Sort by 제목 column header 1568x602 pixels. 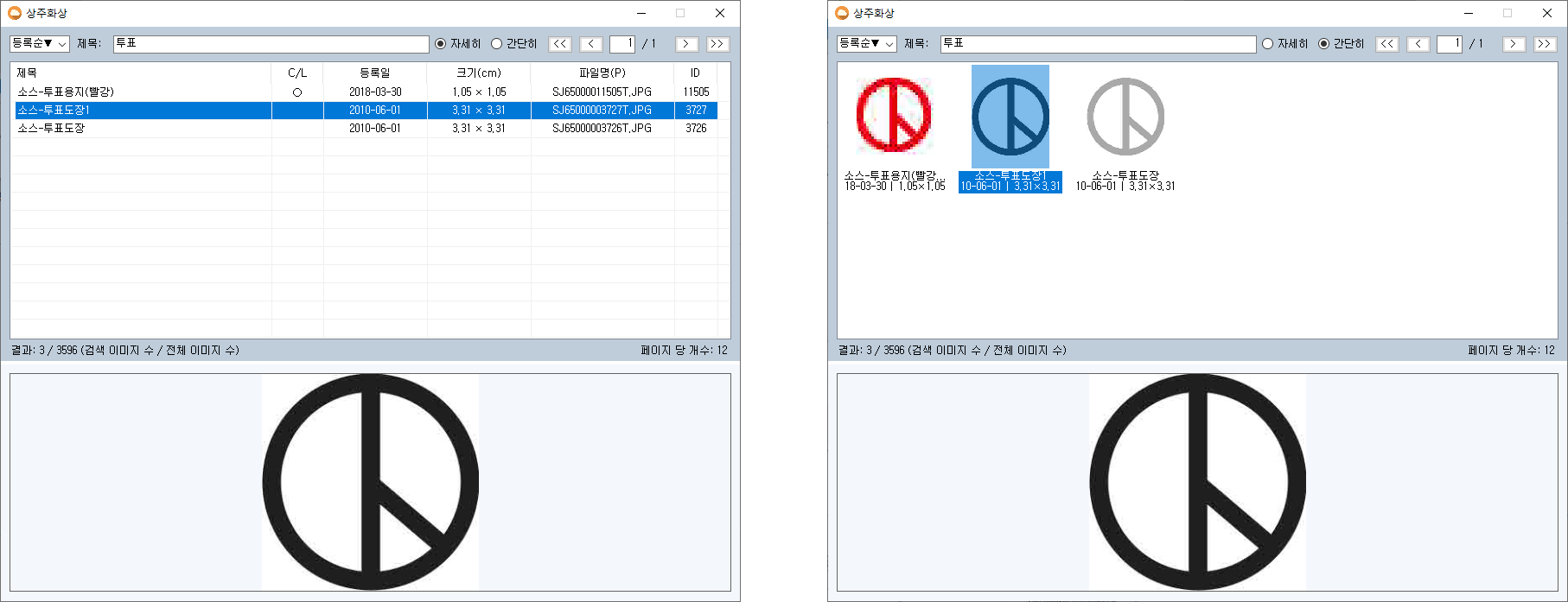[x=141, y=73]
